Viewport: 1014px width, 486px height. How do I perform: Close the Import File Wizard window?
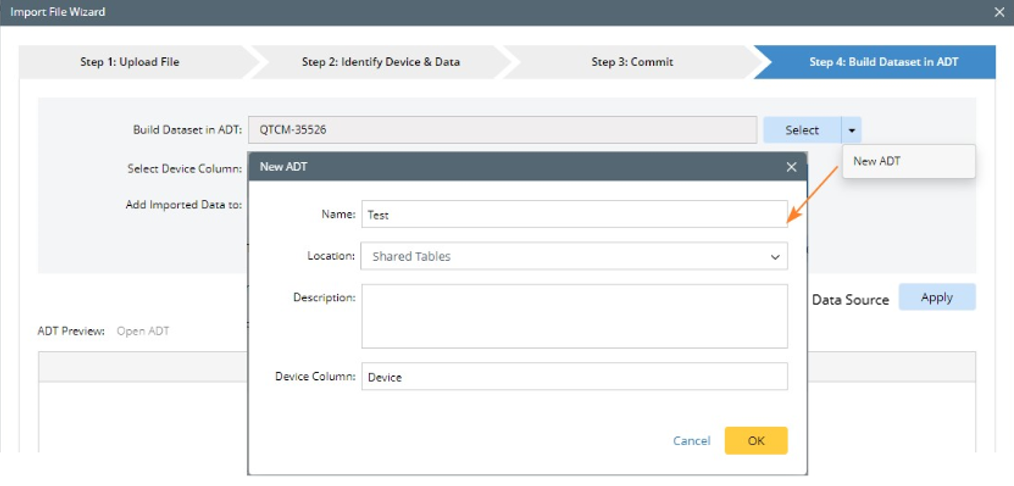(999, 12)
